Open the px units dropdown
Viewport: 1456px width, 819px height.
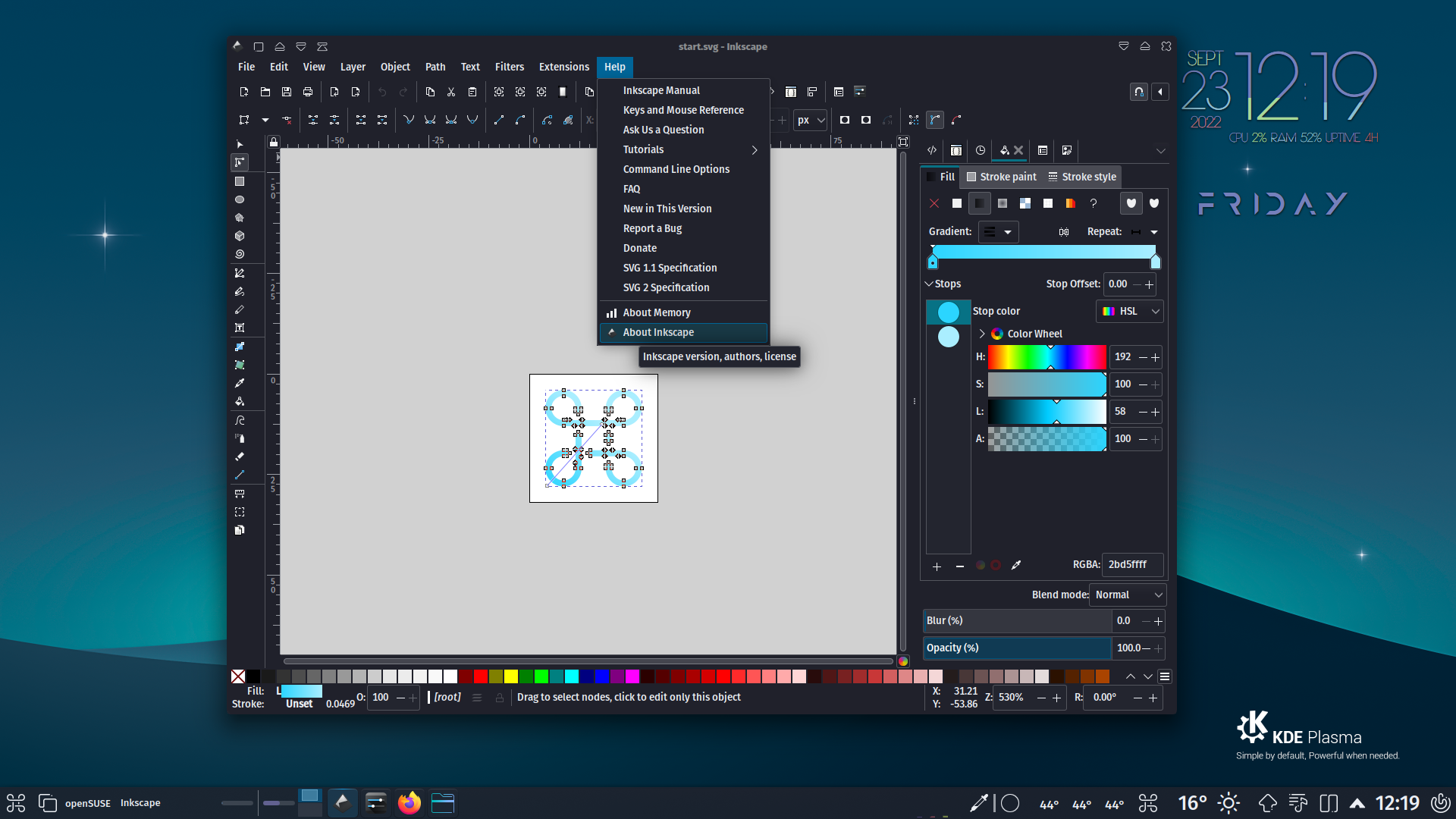[x=811, y=120]
